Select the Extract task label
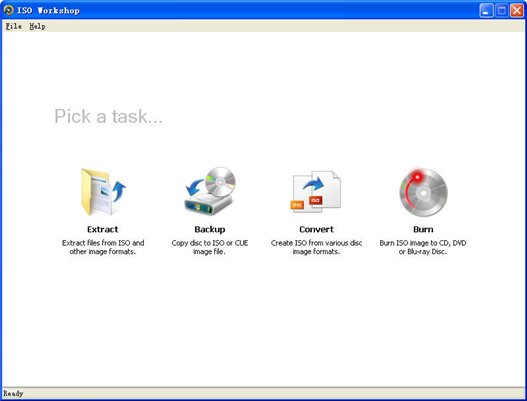Image resolution: width=527 pixels, height=401 pixels. tap(103, 229)
